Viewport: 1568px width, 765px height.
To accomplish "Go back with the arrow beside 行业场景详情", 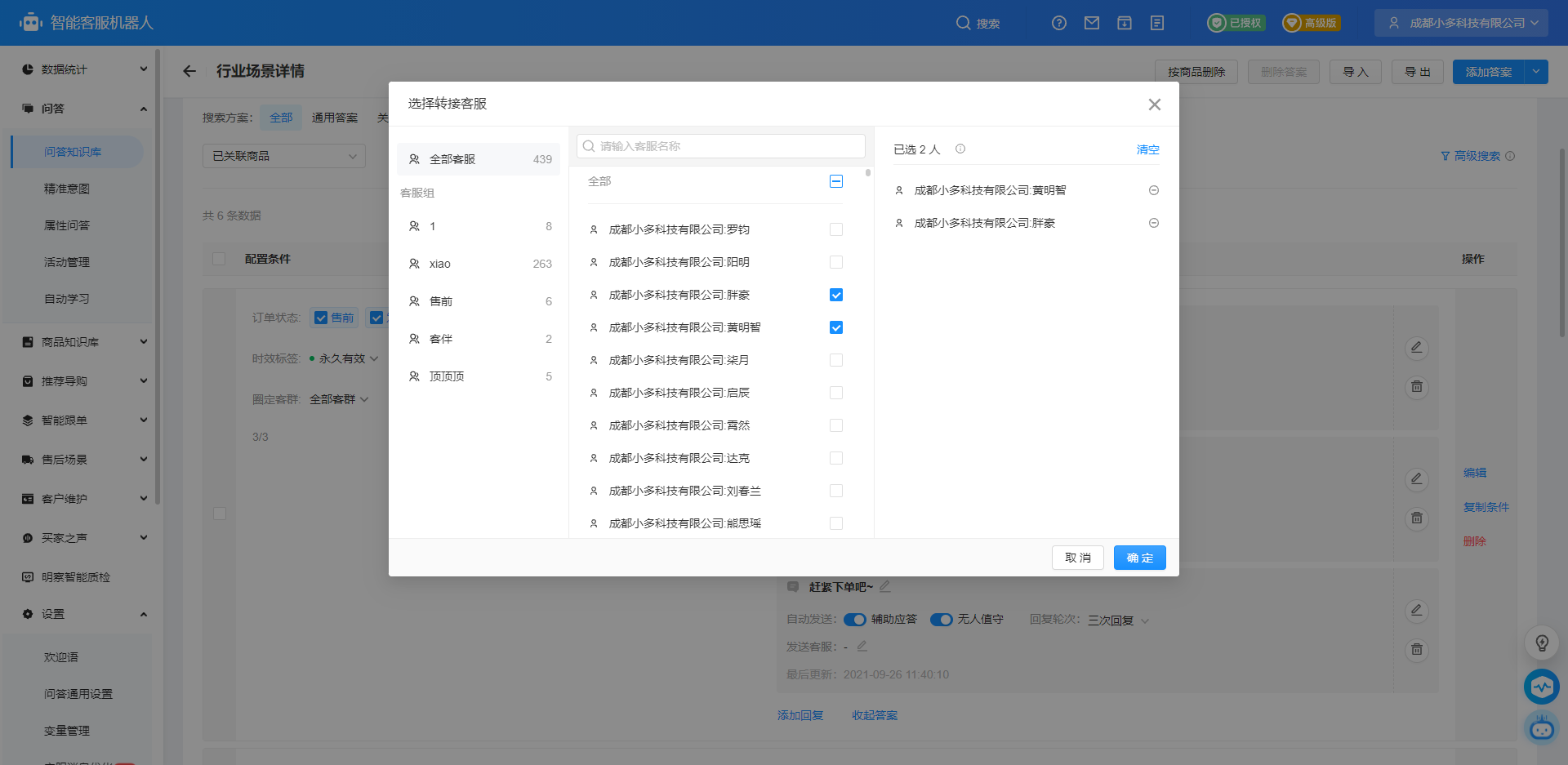I will click(189, 71).
